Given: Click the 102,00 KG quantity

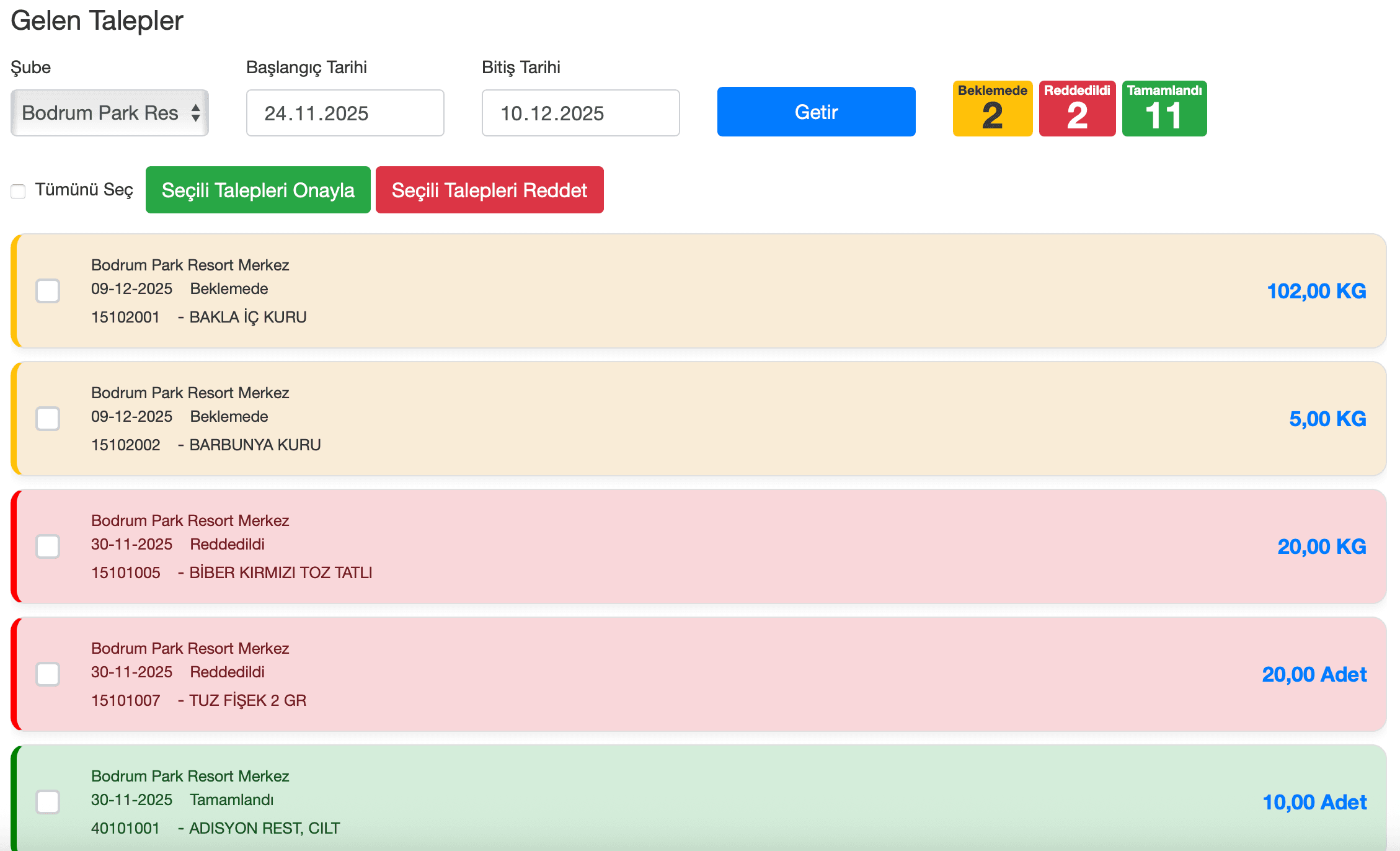Looking at the screenshot, I should click(1316, 291).
